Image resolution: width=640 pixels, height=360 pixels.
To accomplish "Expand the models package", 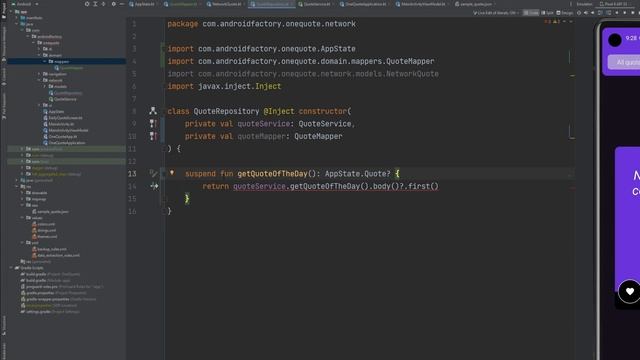I will point(45,87).
